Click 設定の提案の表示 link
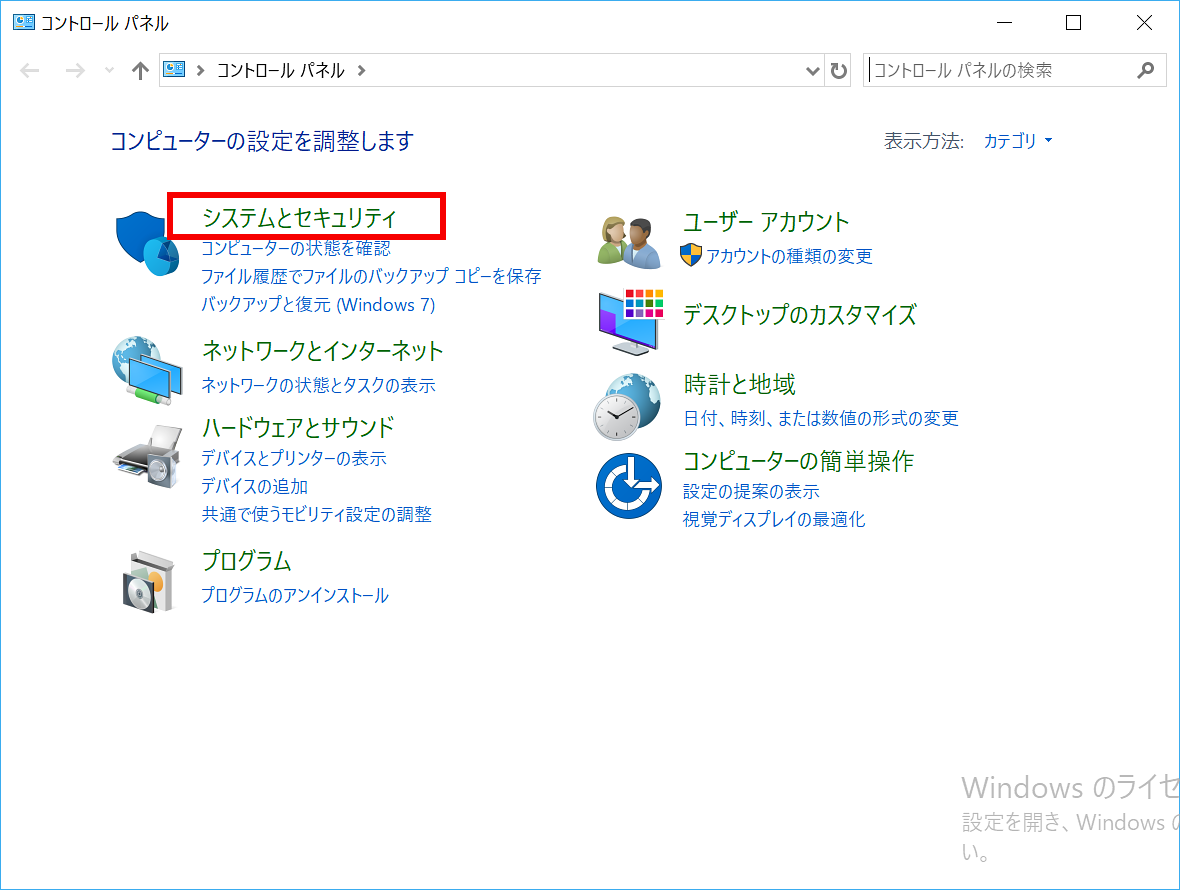1180x890 pixels. click(x=751, y=491)
